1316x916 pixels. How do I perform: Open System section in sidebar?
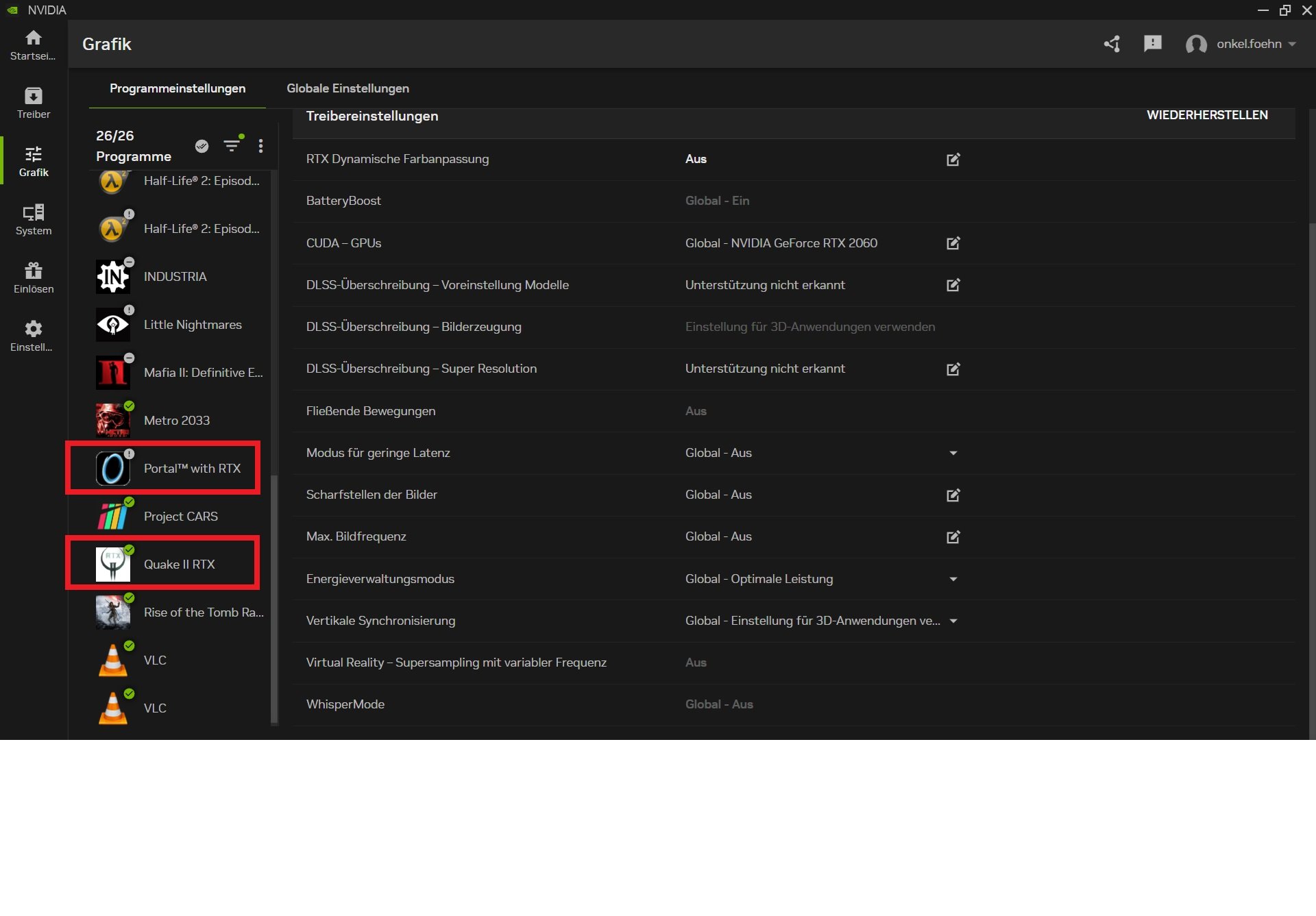coord(34,219)
